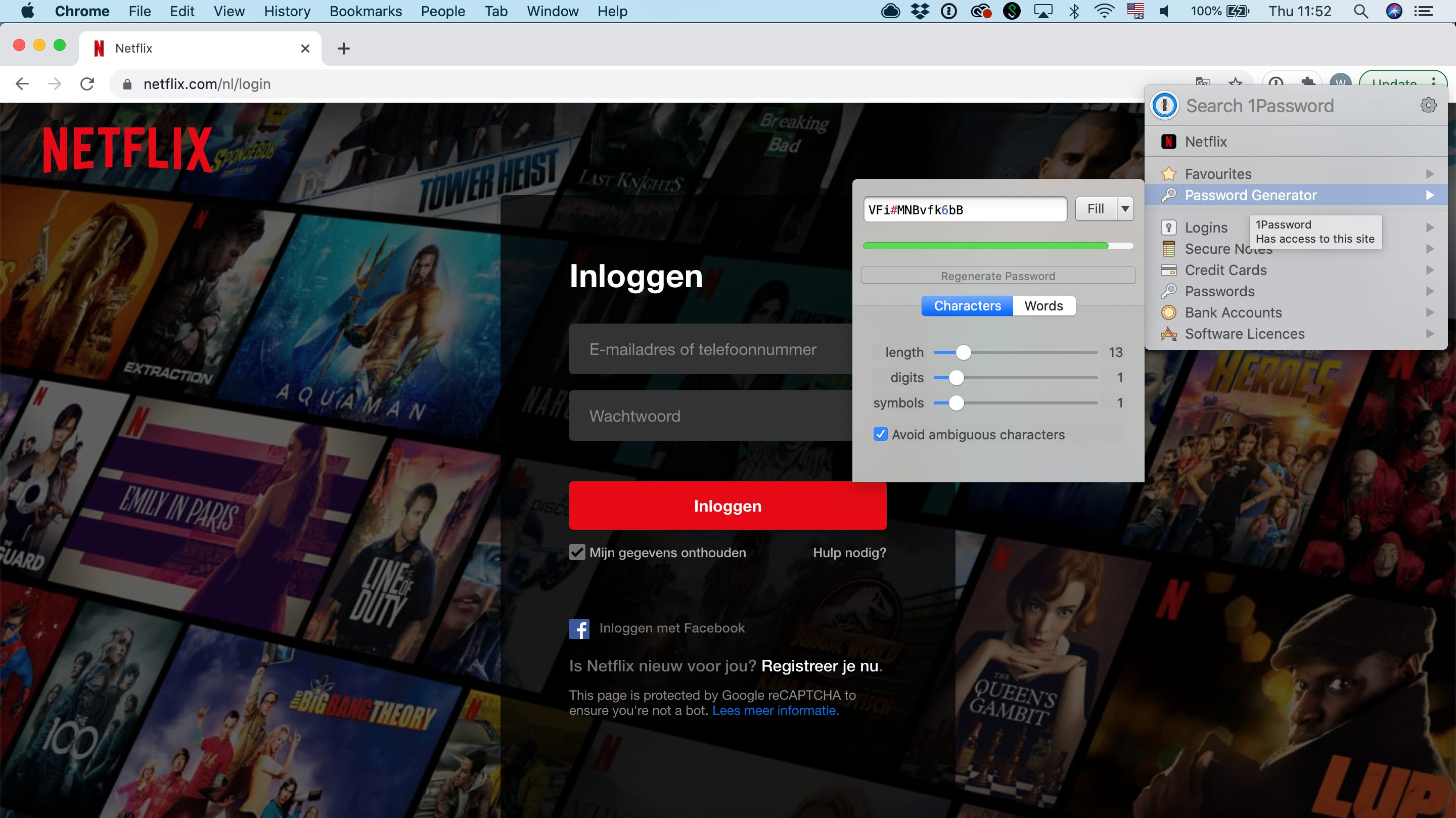Open Wi-Fi menu bar status
This screenshot has height=818, width=1456.
[x=1104, y=11]
